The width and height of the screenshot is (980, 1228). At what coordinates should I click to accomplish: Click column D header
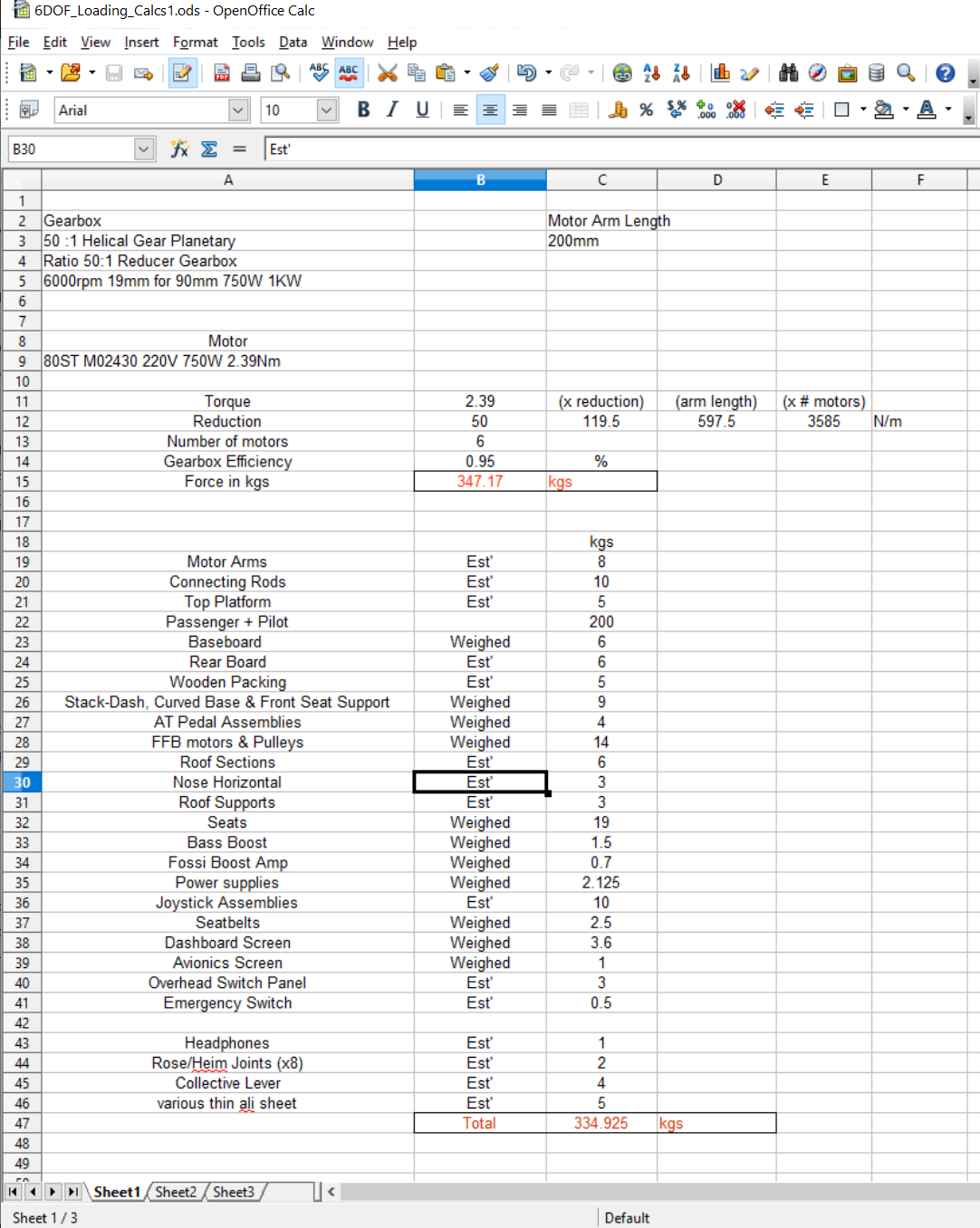click(x=716, y=180)
